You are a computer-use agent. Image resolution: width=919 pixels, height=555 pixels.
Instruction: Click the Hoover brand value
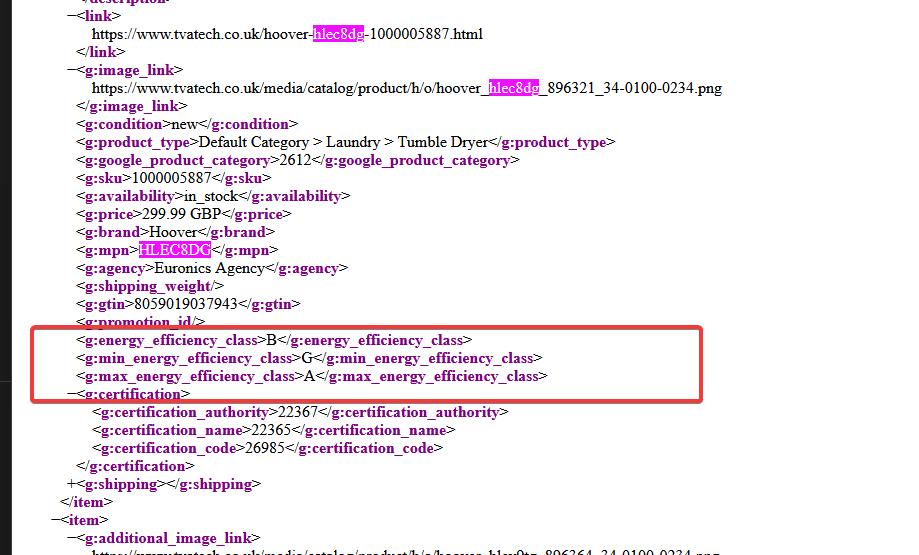pyautogui.click(x=173, y=232)
